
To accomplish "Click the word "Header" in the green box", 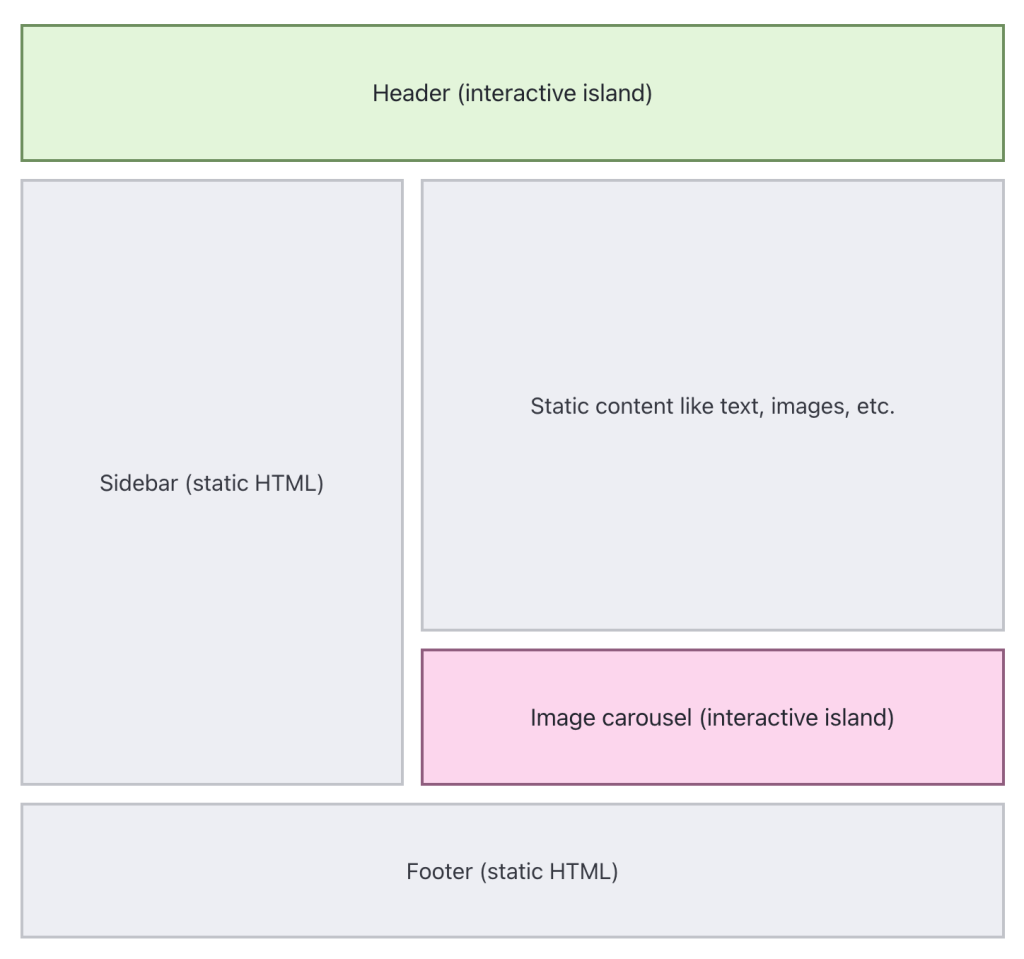I will point(412,94).
